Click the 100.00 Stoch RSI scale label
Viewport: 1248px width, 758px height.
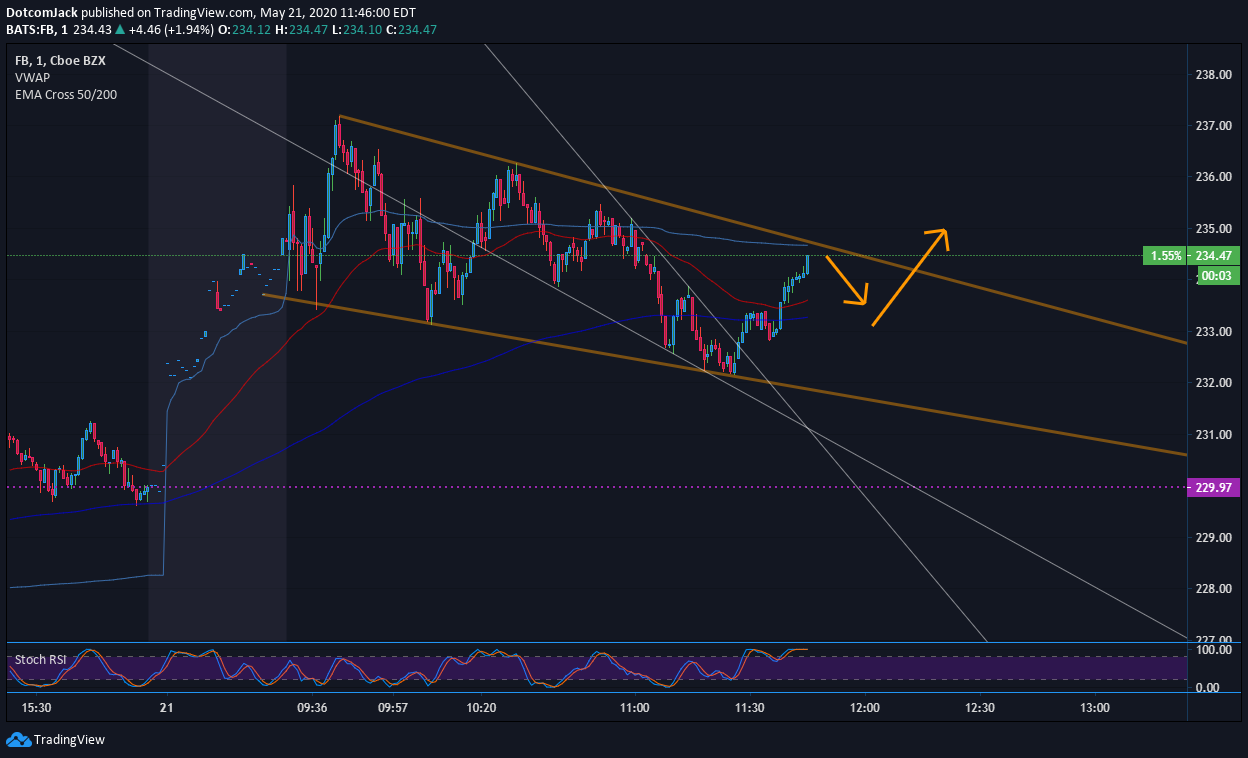(1212, 650)
